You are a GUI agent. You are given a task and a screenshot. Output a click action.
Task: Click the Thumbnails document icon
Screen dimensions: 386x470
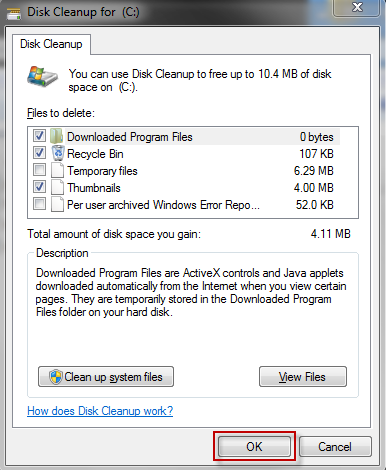coord(57,187)
